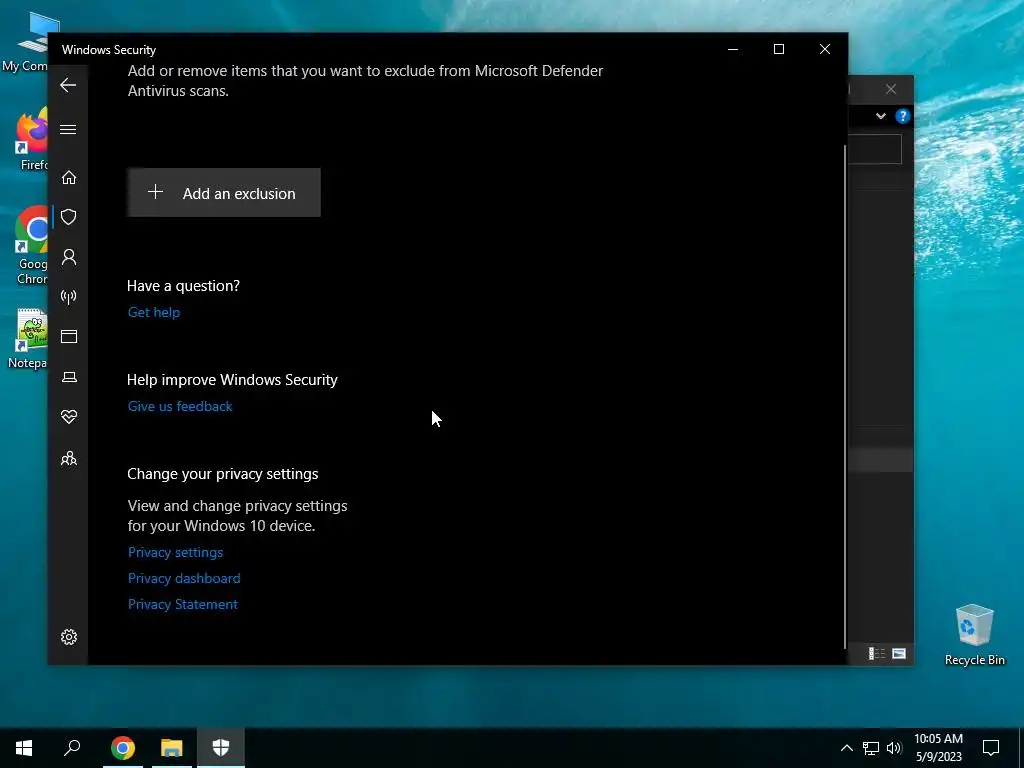This screenshot has width=1024, height=768.
Task: Select Notepad++ desktop shortcut
Action: point(27,338)
